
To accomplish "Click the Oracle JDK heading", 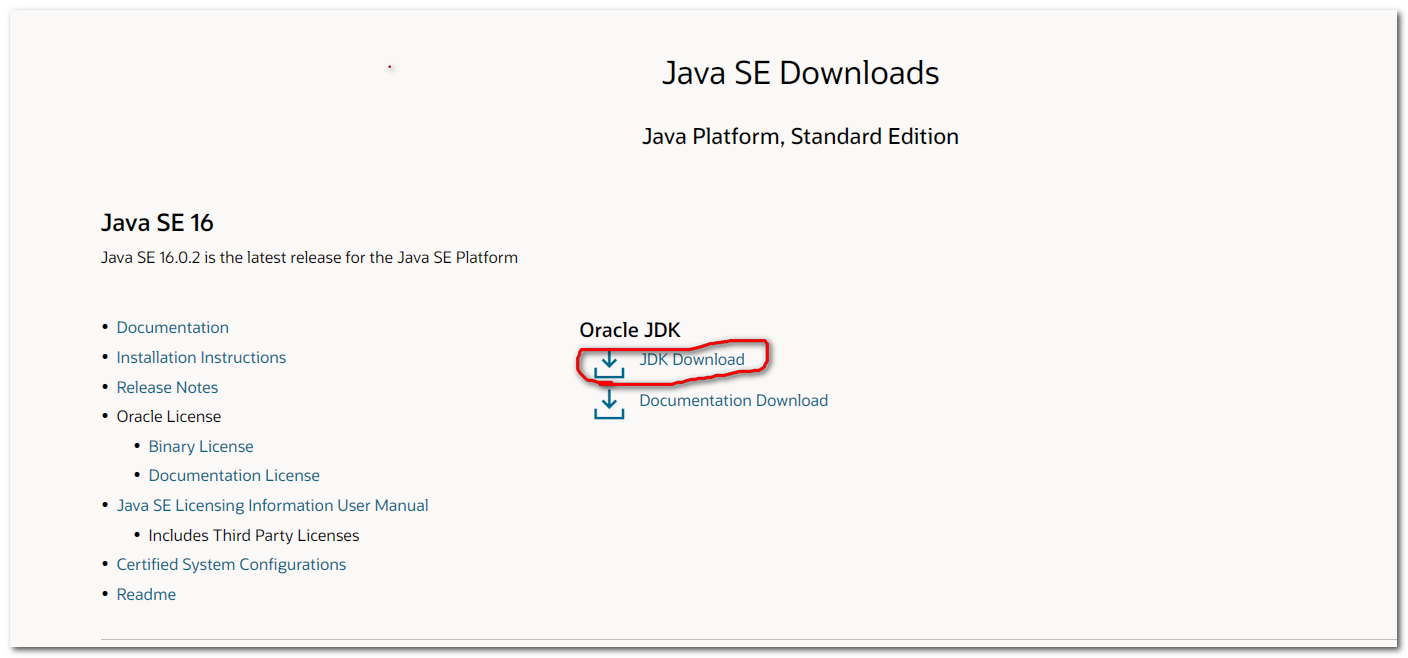I will click(x=630, y=330).
